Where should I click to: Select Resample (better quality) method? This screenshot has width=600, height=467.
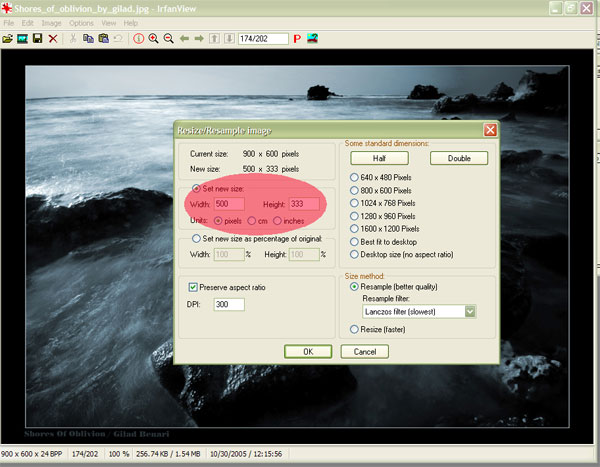coord(354,287)
